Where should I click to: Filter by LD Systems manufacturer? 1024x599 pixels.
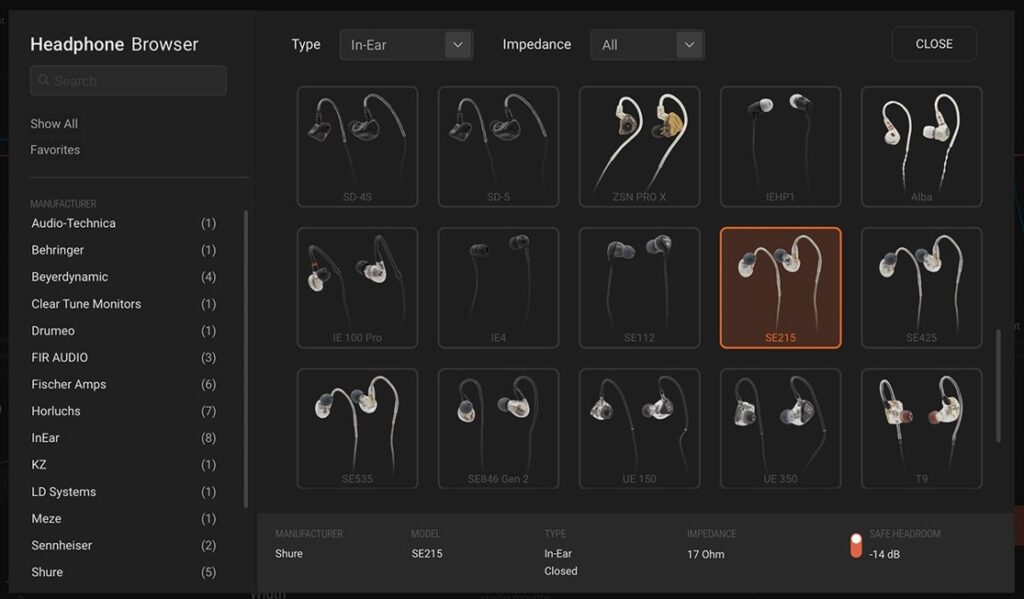coord(123,491)
